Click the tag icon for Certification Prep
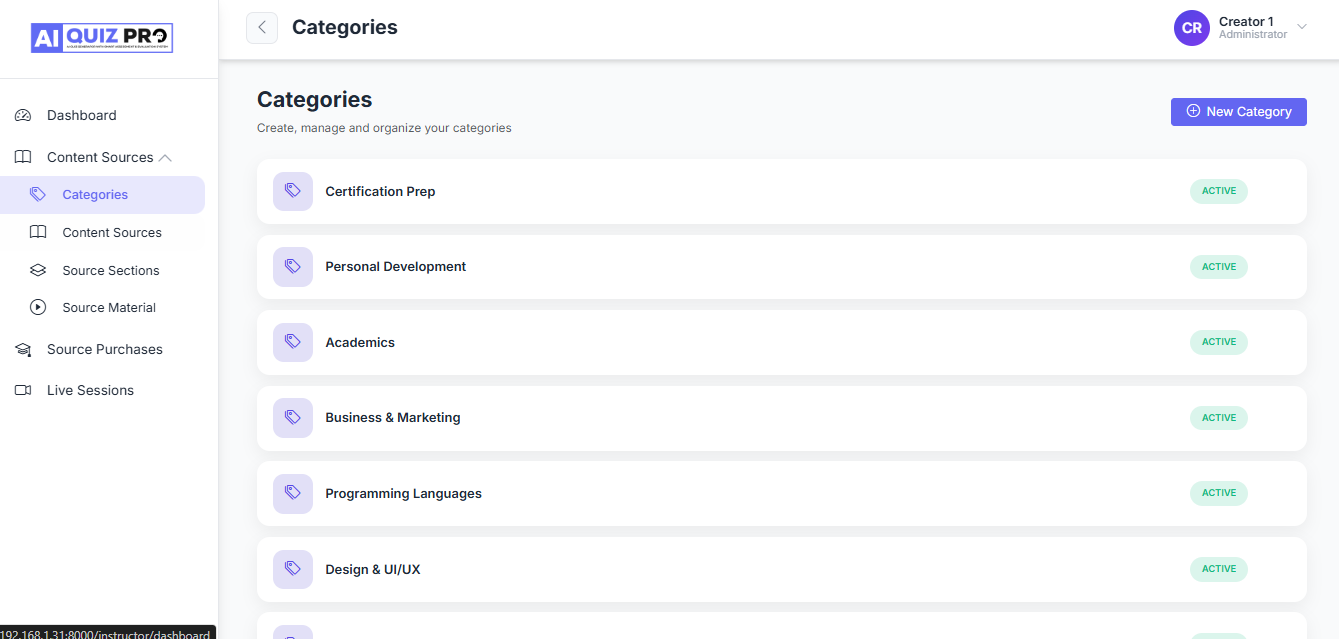1339x639 pixels. point(293,191)
